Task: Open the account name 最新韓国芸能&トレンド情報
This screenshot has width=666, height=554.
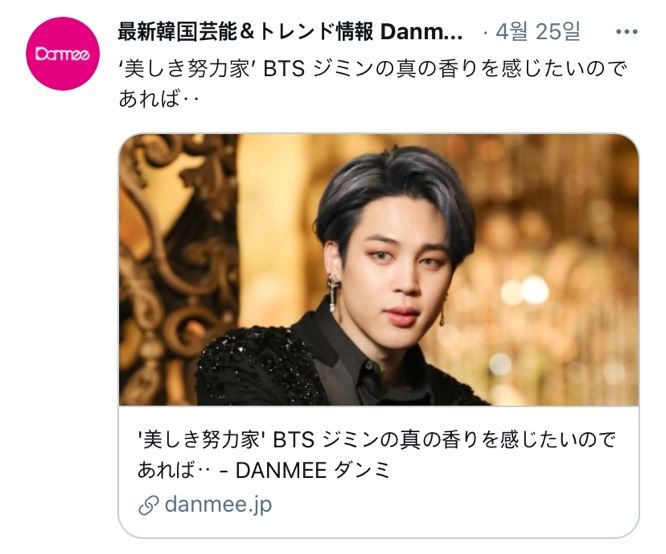Action: tap(246, 31)
